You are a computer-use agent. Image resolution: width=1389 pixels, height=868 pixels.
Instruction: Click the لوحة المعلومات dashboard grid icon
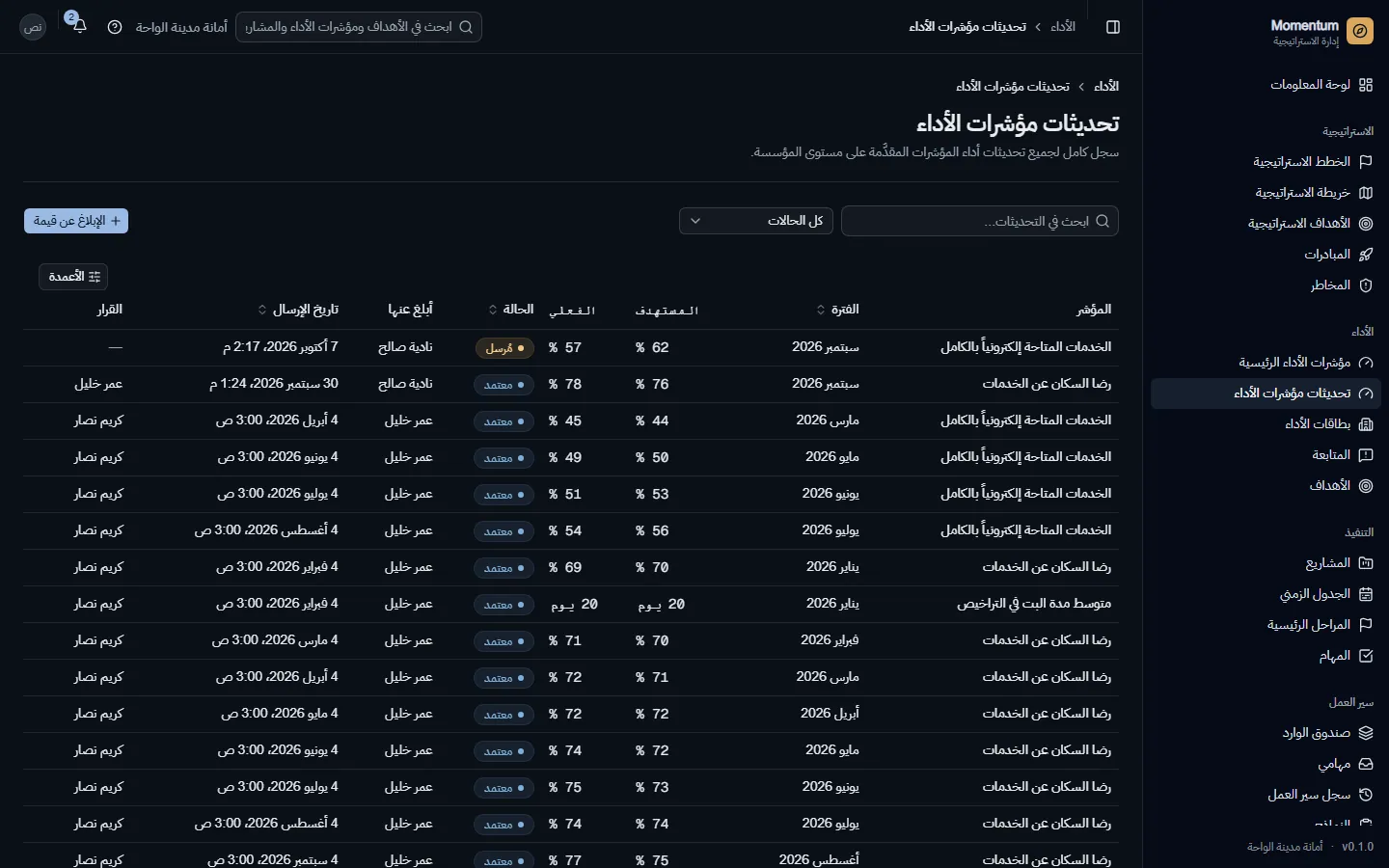[1366, 85]
